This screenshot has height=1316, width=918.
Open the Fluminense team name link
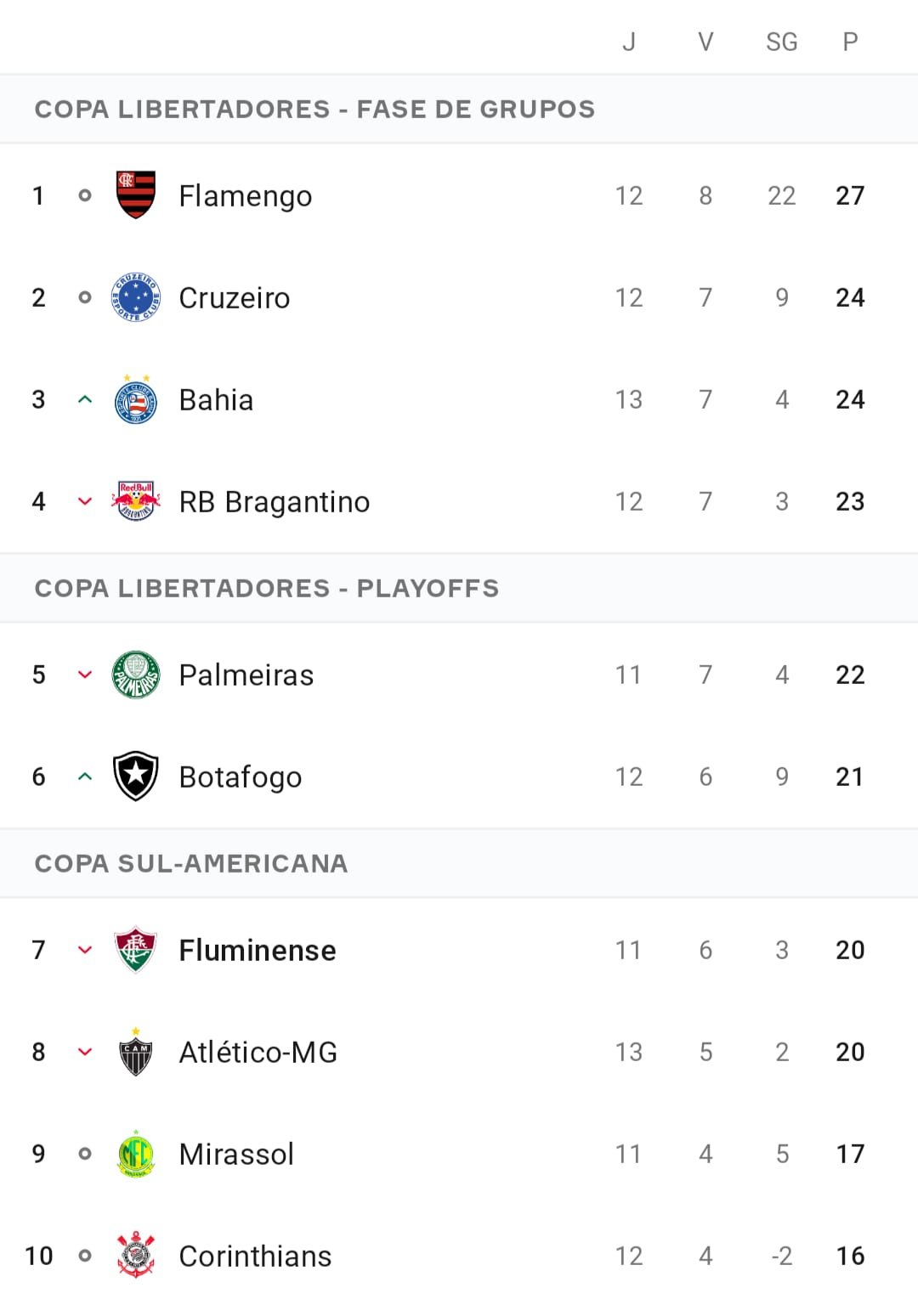click(x=258, y=950)
